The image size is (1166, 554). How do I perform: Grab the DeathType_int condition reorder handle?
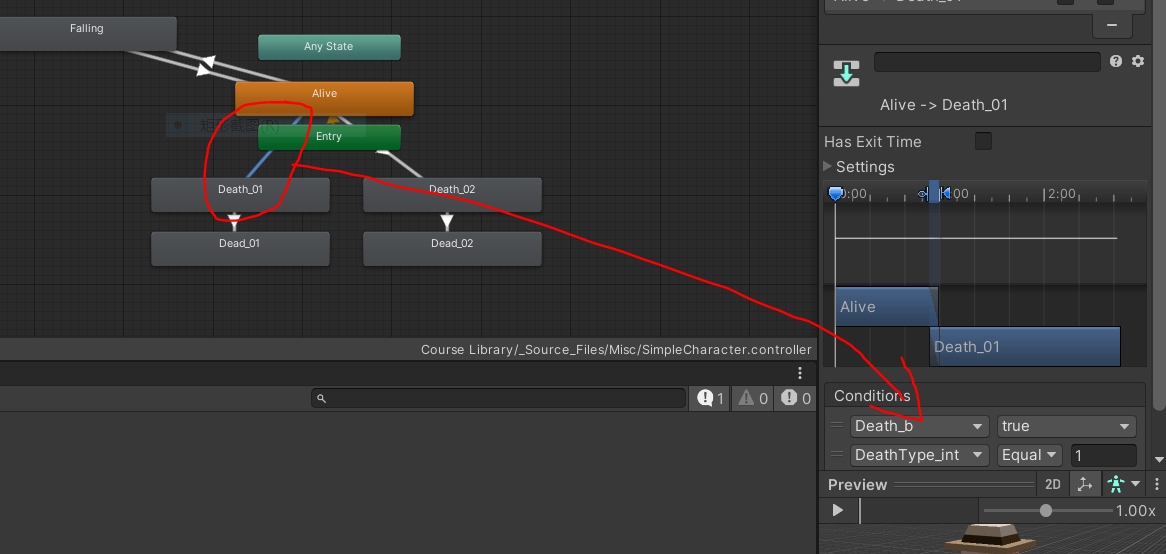coord(837,454)
